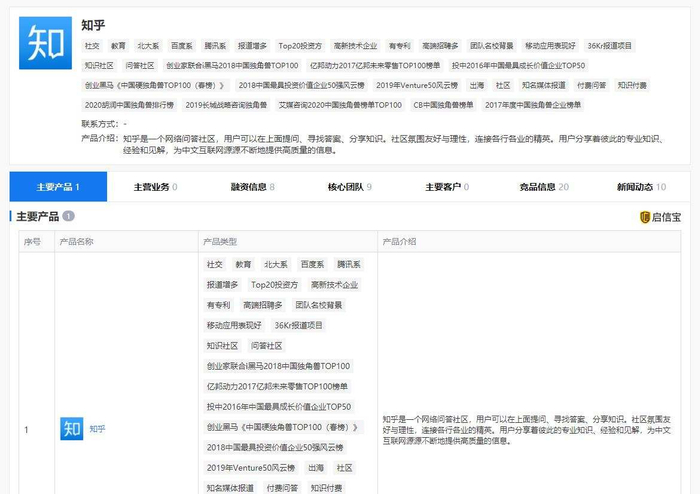
Task: Click the 2017年度中国独角兽企业榜单 tag
Action: click(533, 105)
